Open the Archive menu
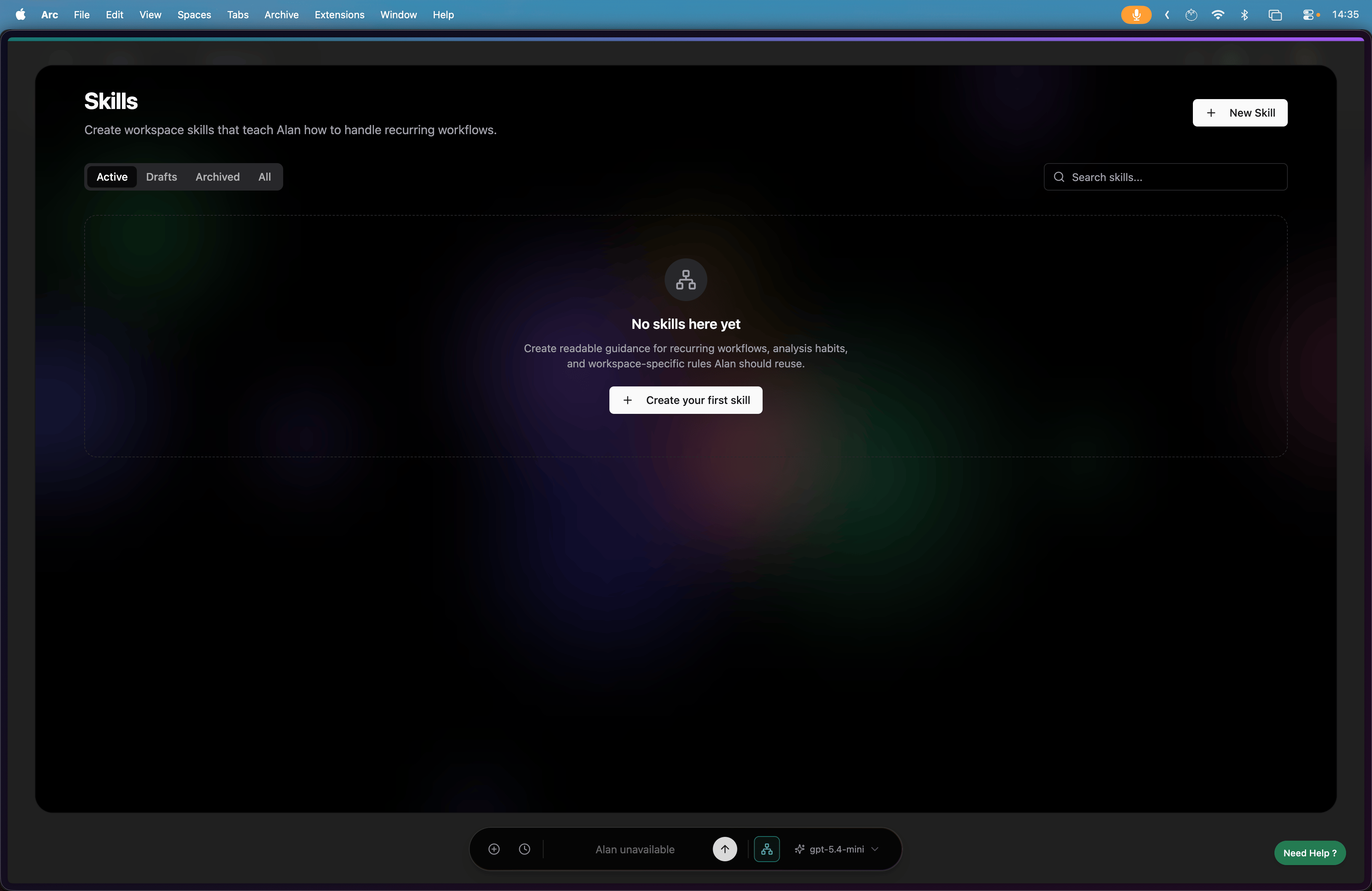 click(x=281, y=14)
